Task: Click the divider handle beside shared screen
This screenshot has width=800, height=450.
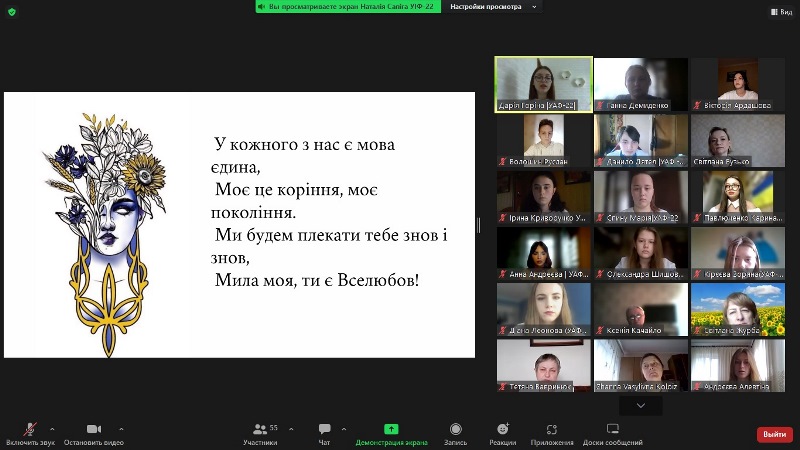Action: tap(479, 225)
